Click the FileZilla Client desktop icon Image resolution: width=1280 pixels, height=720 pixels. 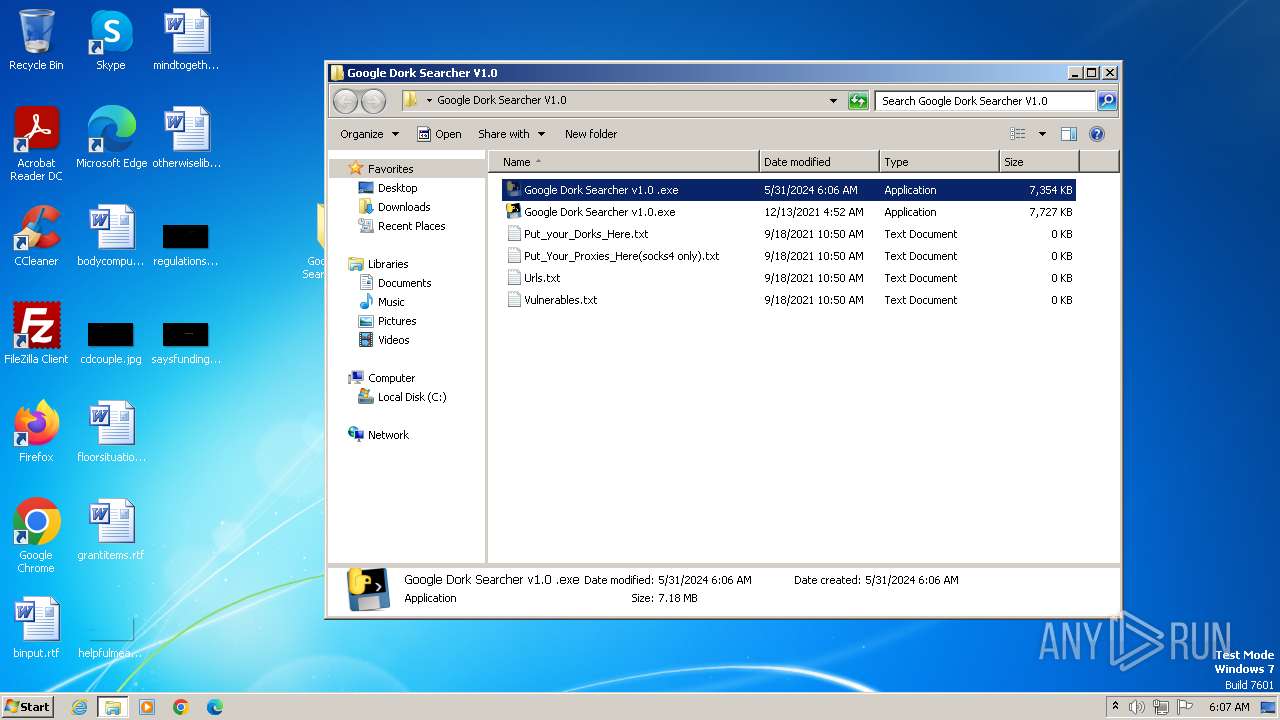[36, 334]
